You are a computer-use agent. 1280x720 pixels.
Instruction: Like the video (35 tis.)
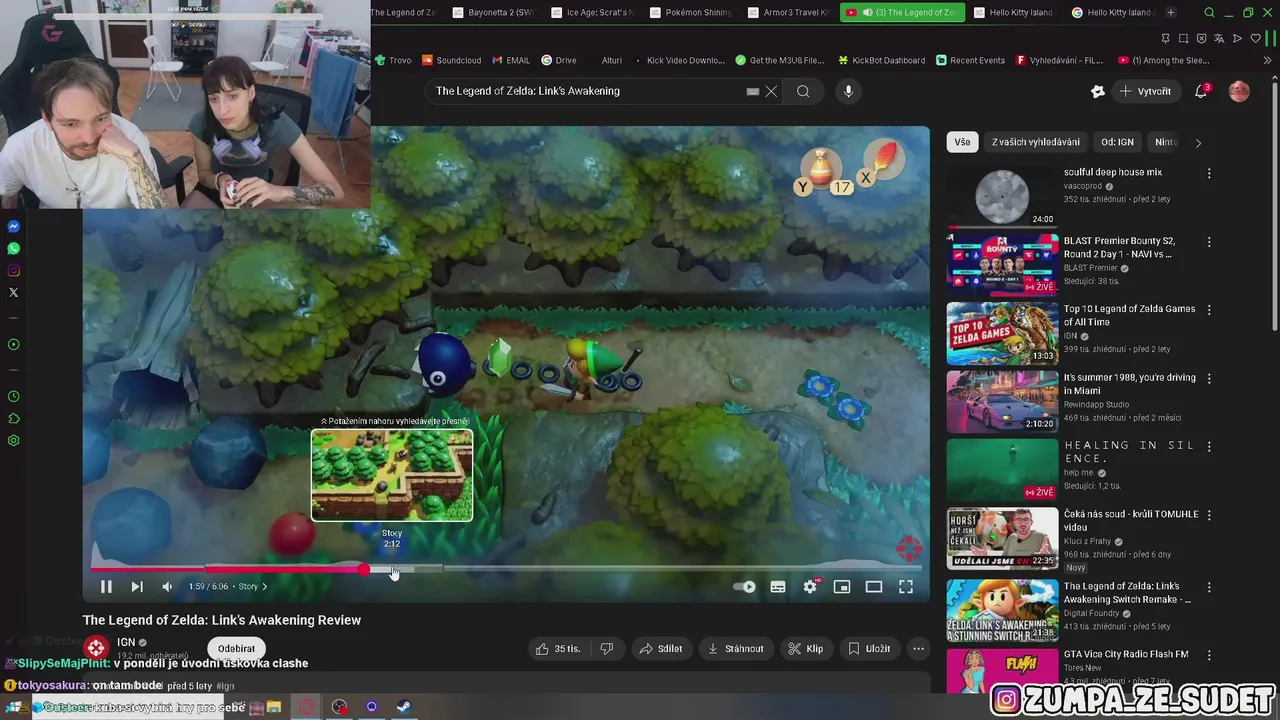558,649
